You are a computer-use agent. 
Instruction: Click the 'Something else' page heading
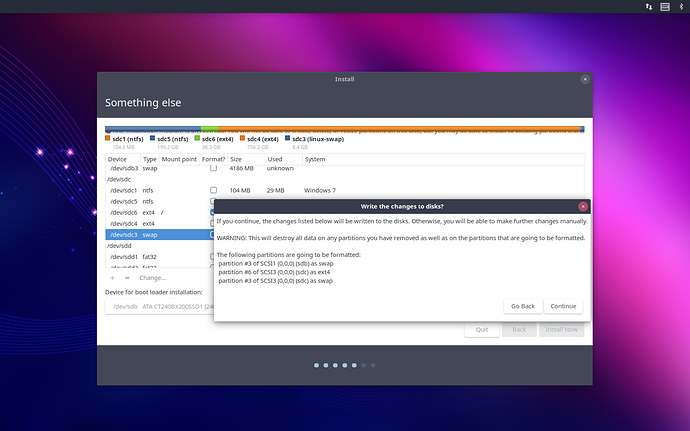pyautogui.click(x=143, y=103)
